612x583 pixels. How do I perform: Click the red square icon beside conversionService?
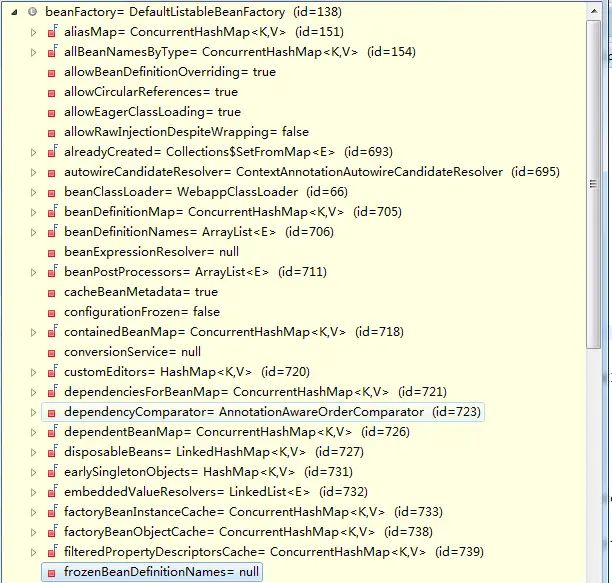click(x=52, y=353)
